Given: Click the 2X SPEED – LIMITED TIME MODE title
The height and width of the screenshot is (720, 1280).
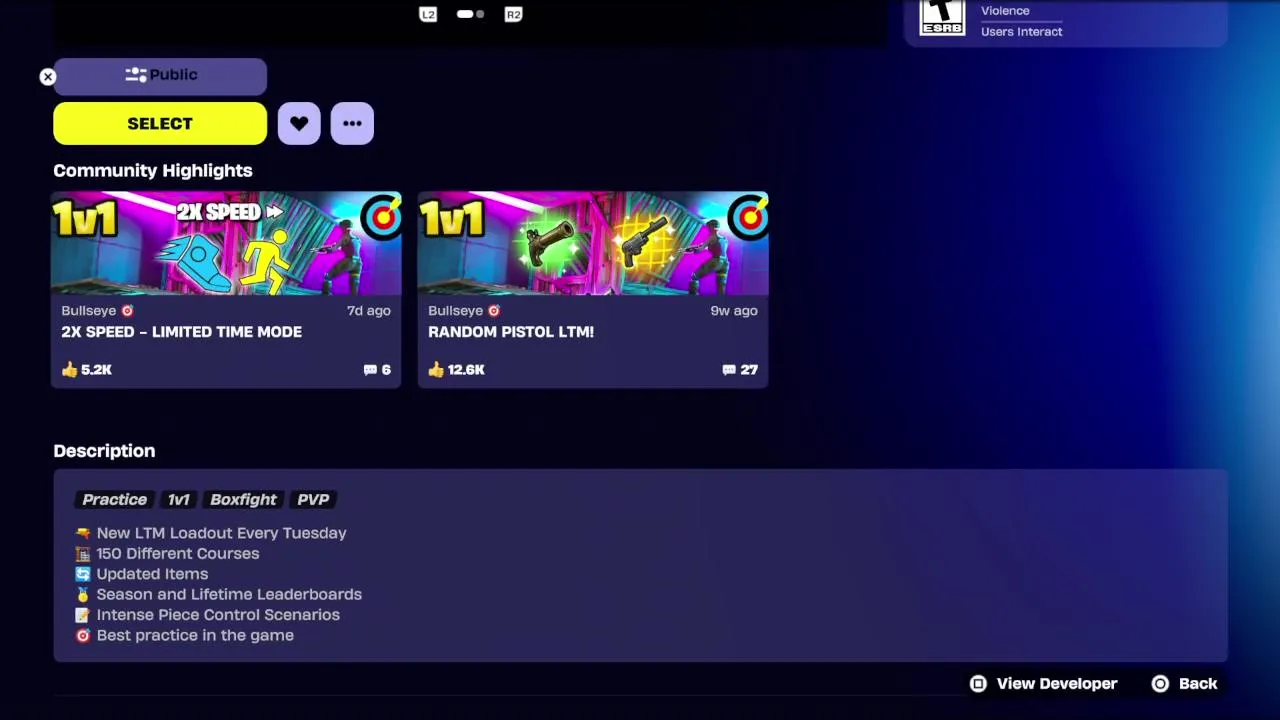Looking at the screenshot, I should [181, 332].
